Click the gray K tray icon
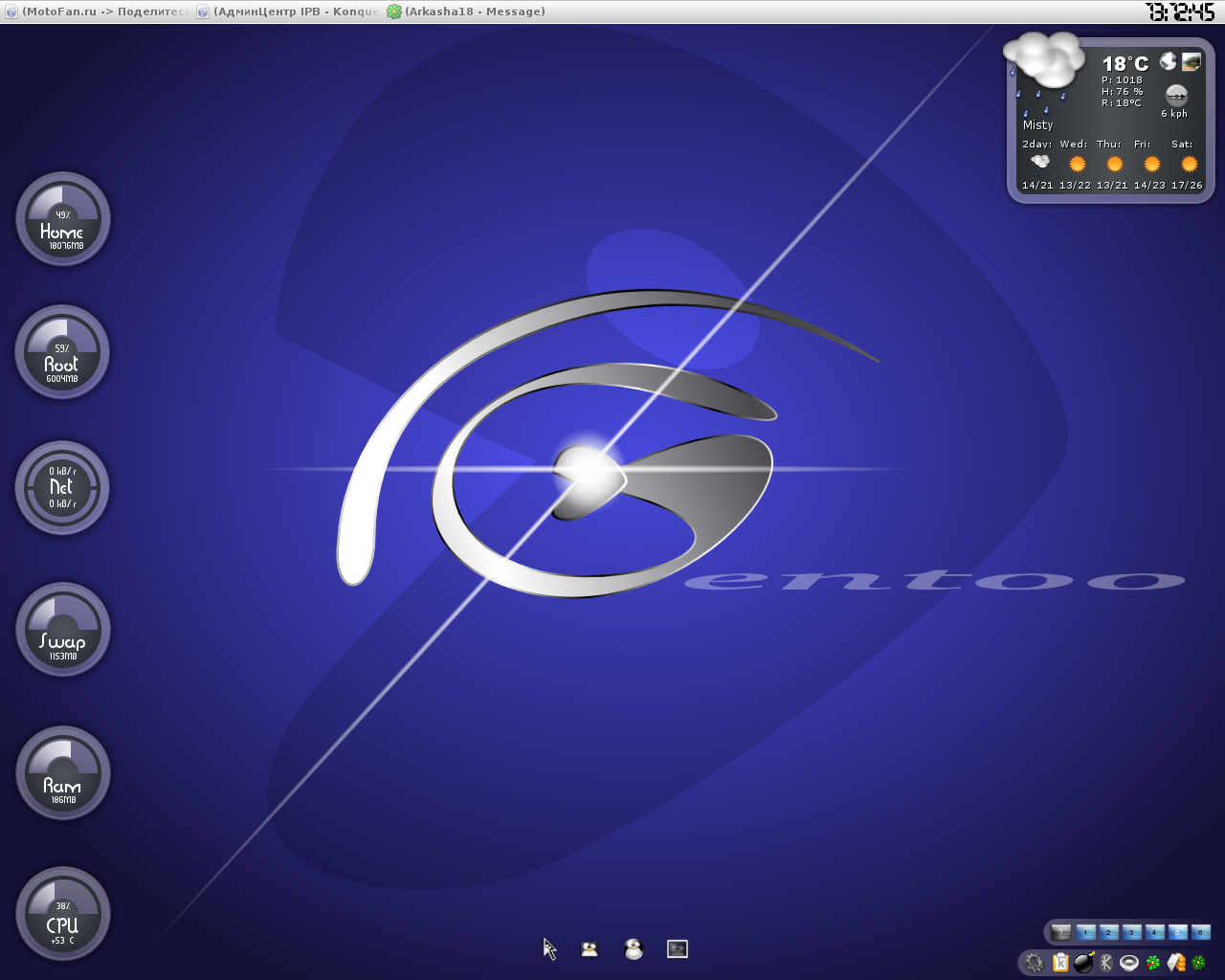Viewport: 1225px width, 980px height. tap(1106, 963)
